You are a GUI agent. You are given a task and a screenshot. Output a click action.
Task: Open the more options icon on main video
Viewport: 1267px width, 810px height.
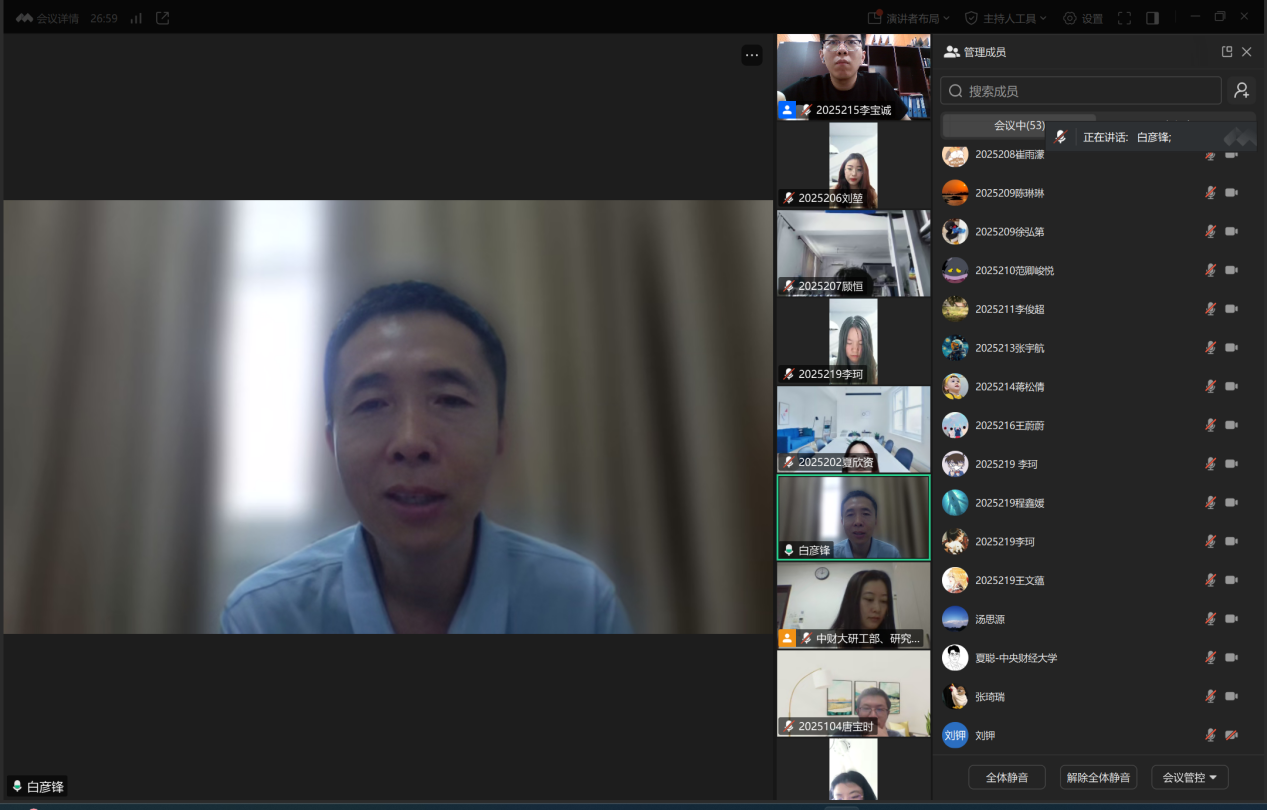pos(751,56)
